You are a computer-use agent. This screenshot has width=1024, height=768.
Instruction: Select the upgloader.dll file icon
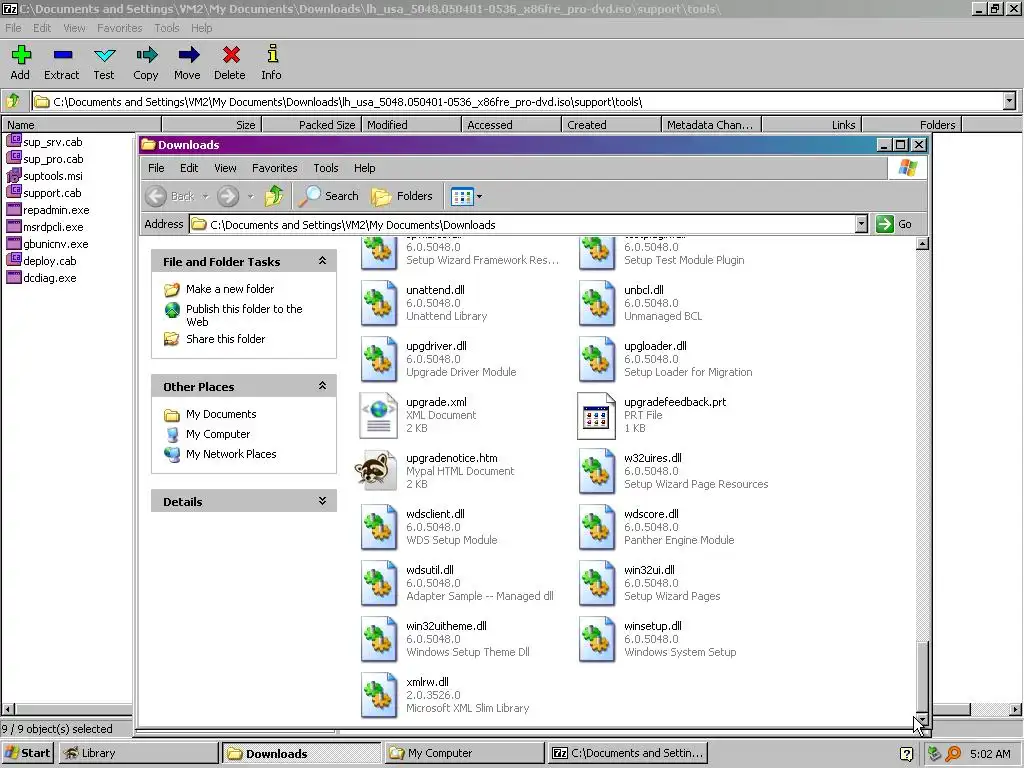point(596,359)
